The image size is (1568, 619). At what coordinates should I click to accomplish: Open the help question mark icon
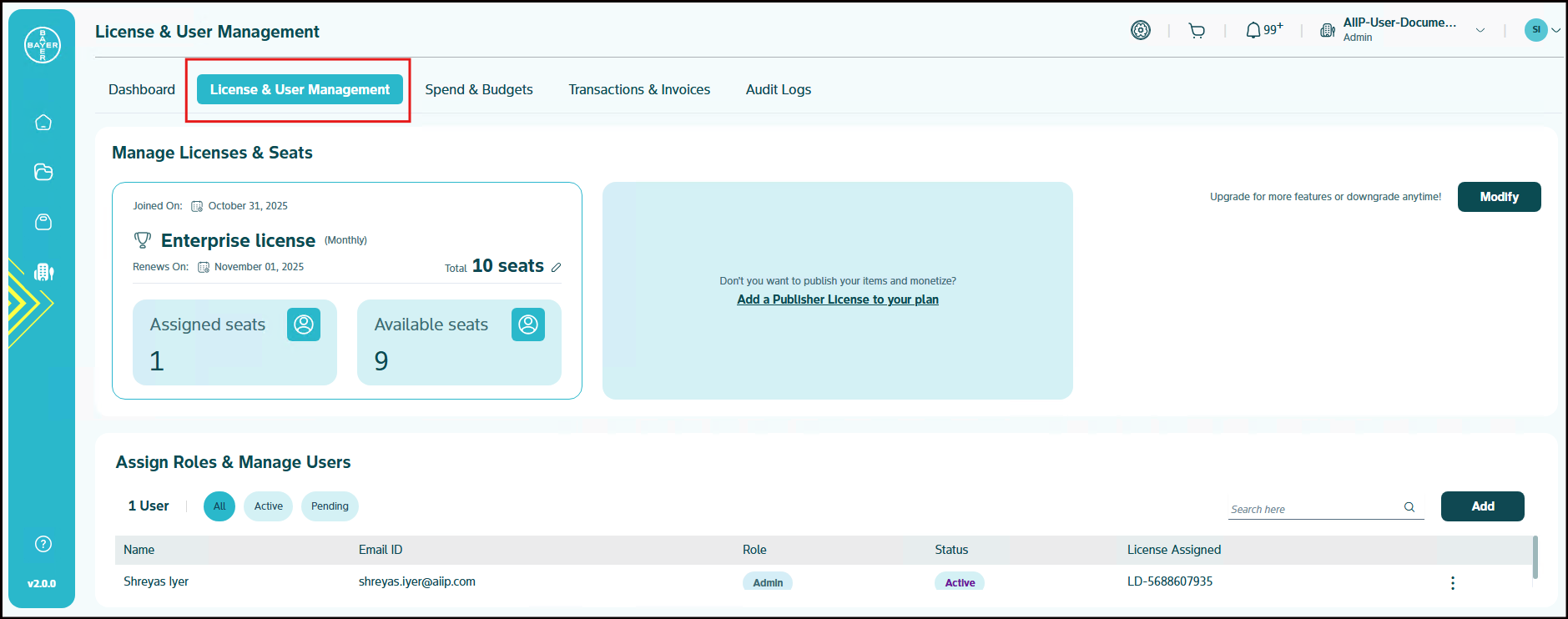pos(43,544)
